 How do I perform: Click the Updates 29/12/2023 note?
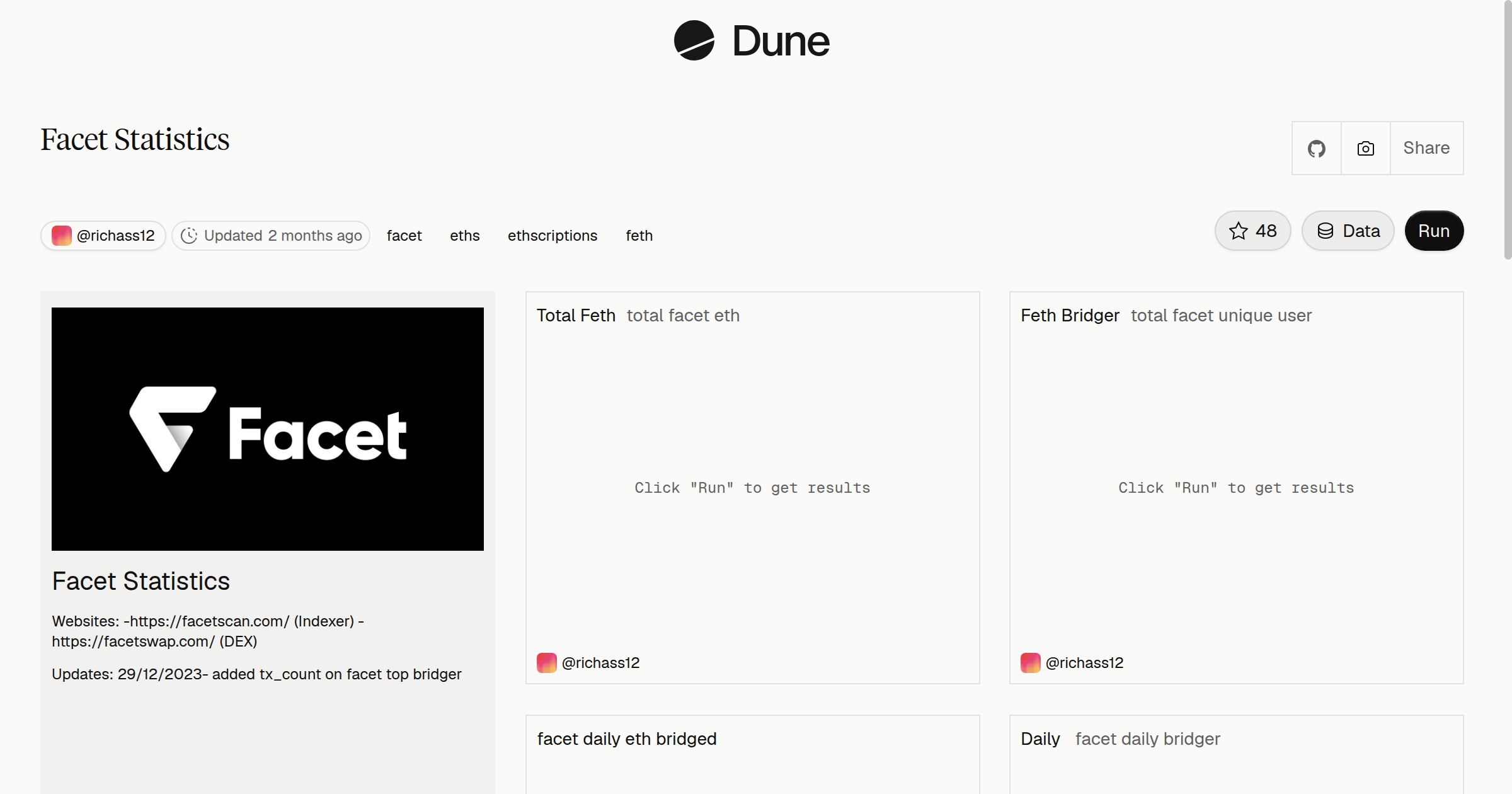coord(256,674)
